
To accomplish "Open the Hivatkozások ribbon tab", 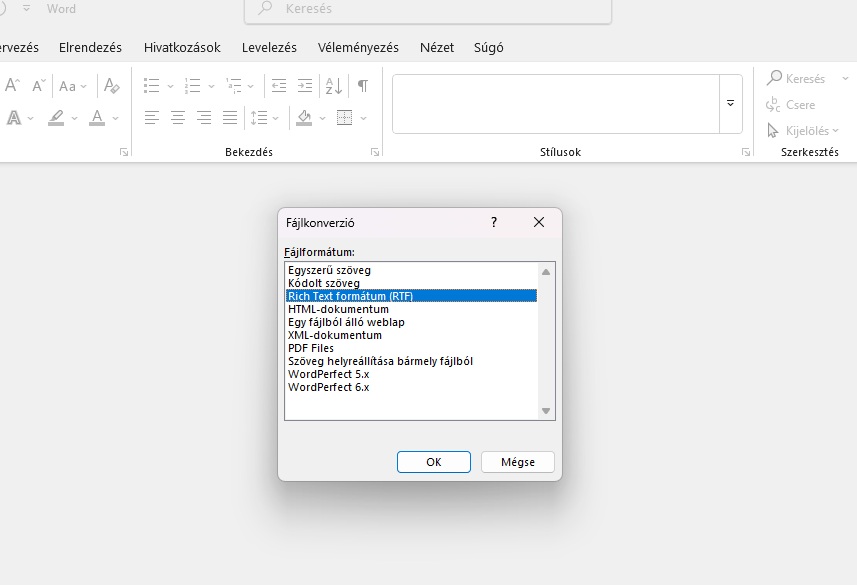I will click(182, 47).
